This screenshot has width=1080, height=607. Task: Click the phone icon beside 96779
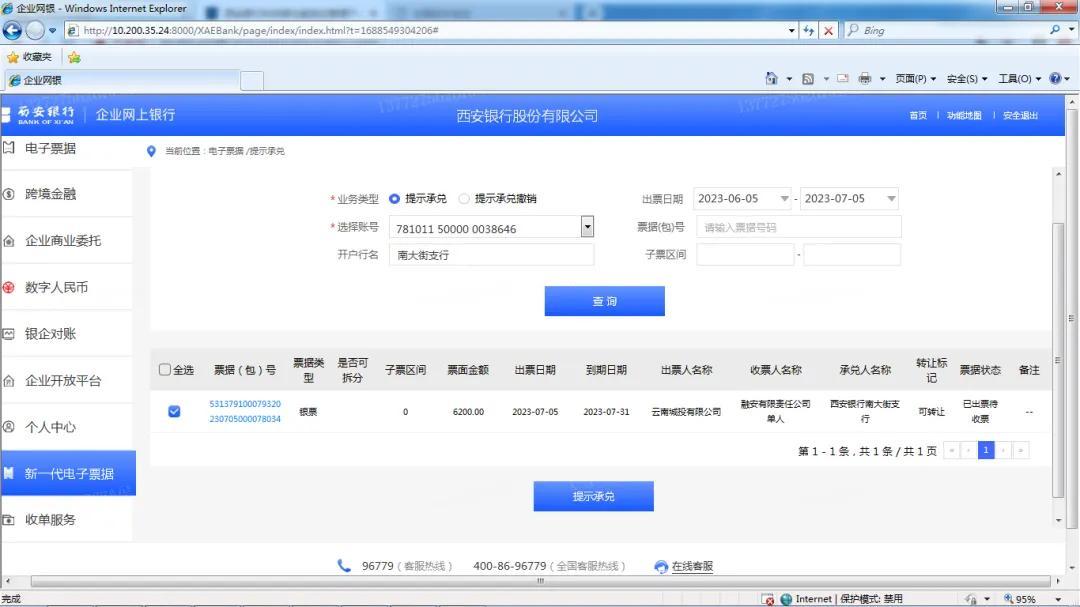point(344,566)
